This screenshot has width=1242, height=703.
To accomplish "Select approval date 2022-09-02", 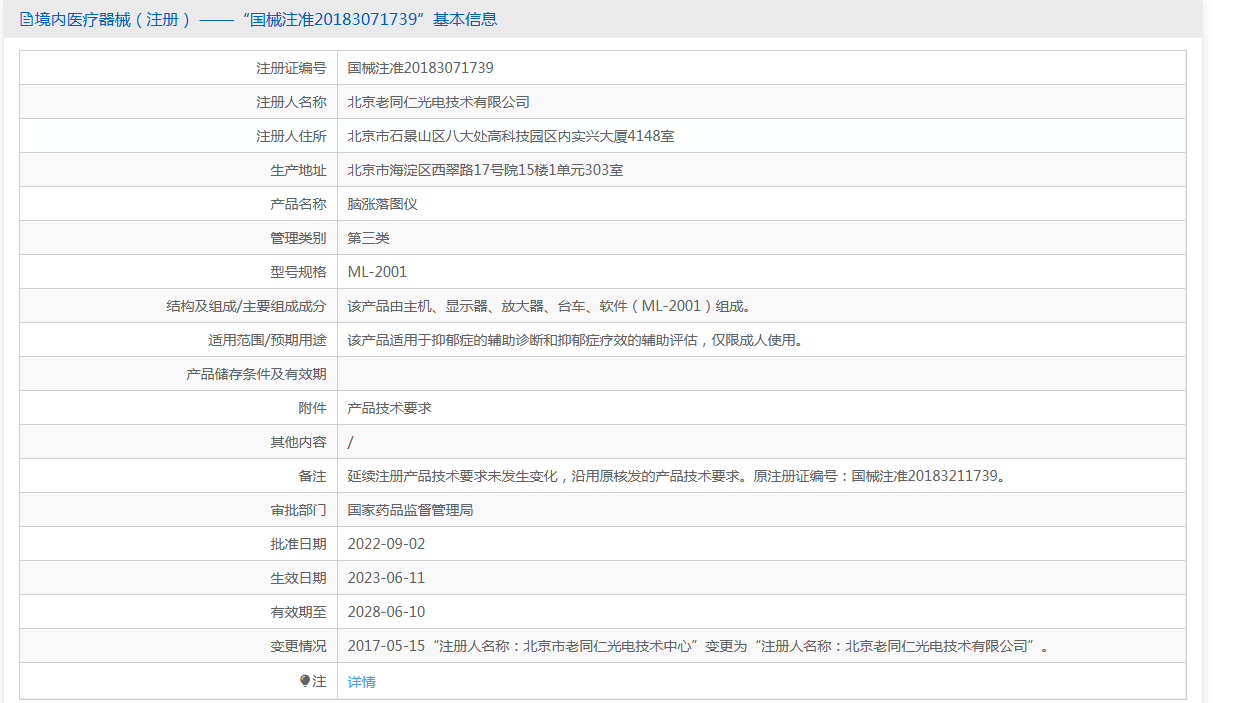I will pos(386,544).
